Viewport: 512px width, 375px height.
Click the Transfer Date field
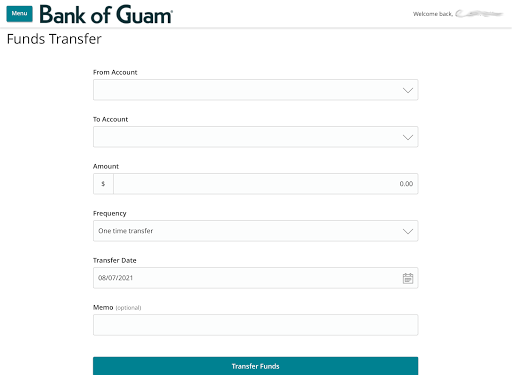pos(255,278)
